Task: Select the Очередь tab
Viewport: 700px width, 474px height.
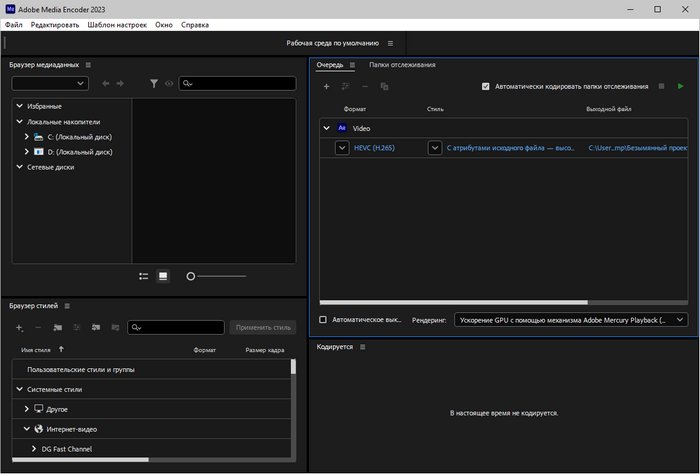Action: (330, 65)
